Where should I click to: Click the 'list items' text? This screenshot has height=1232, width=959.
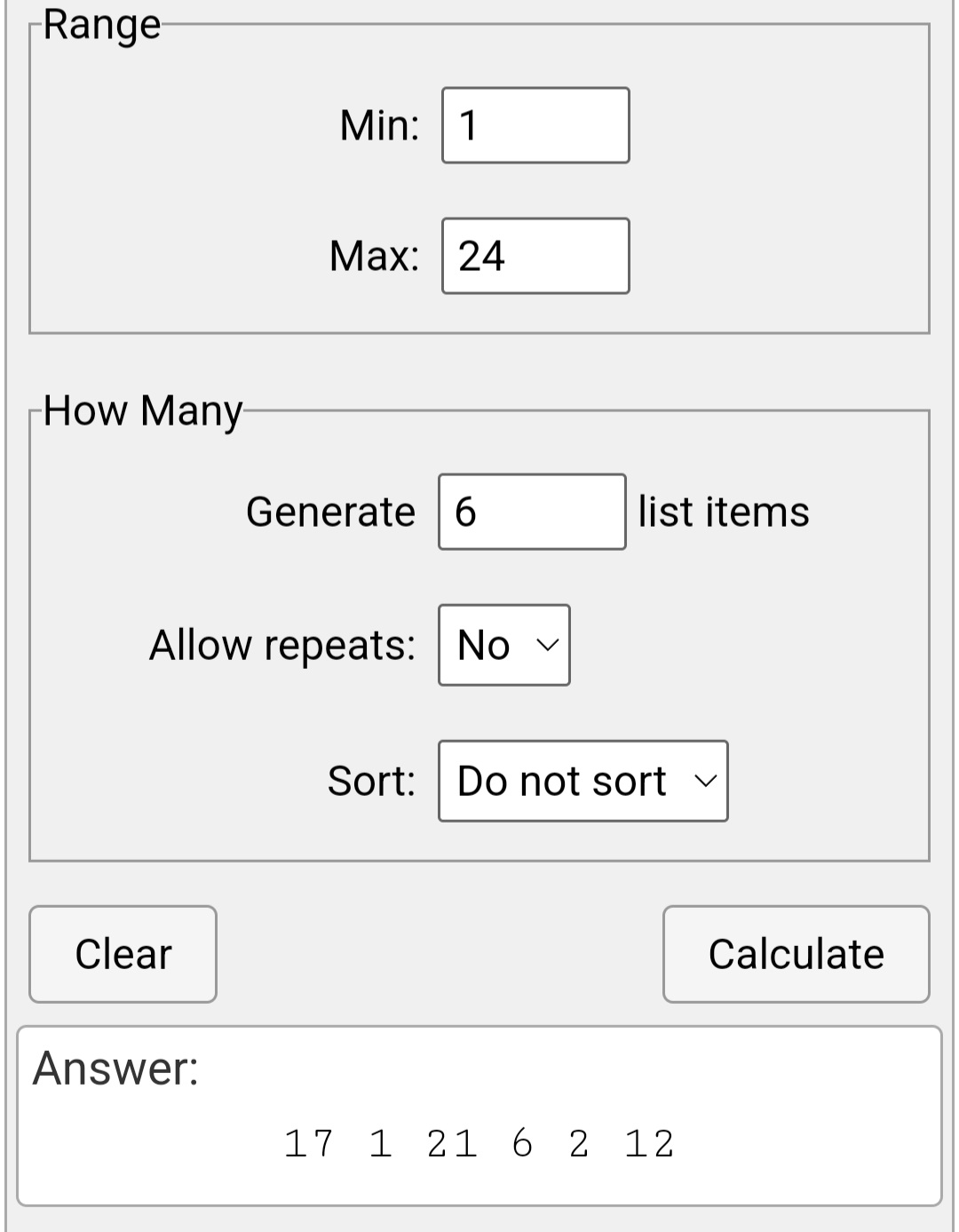coord(724,512)
